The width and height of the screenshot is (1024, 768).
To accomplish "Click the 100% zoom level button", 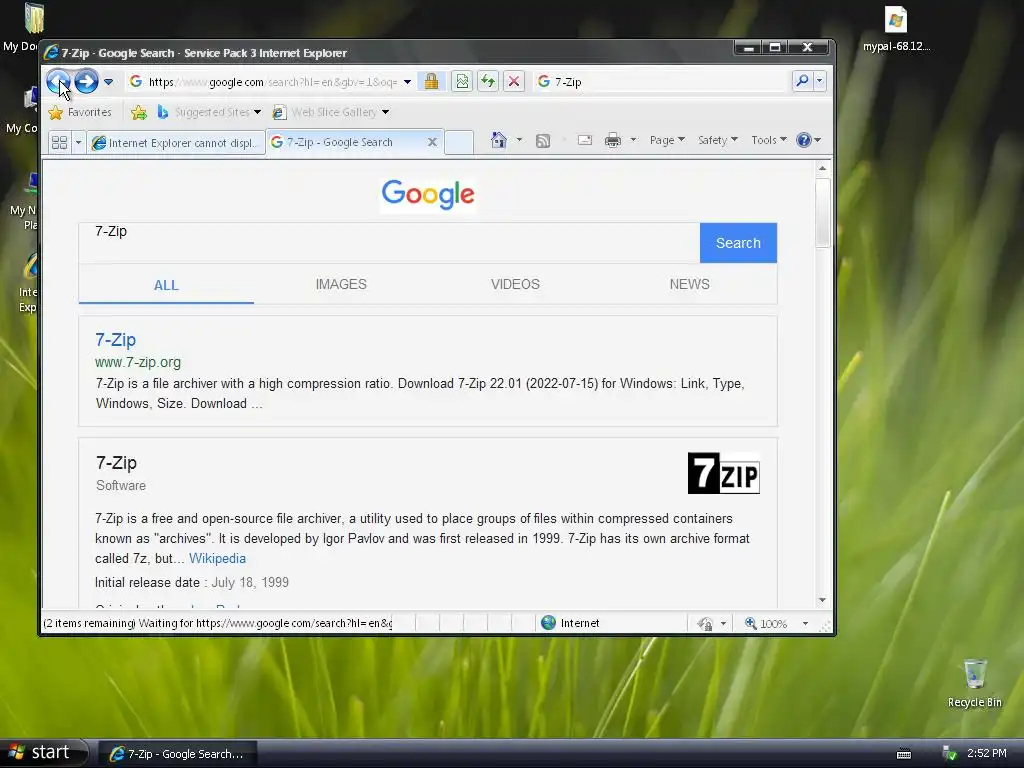I will click(x=767, y=624).
